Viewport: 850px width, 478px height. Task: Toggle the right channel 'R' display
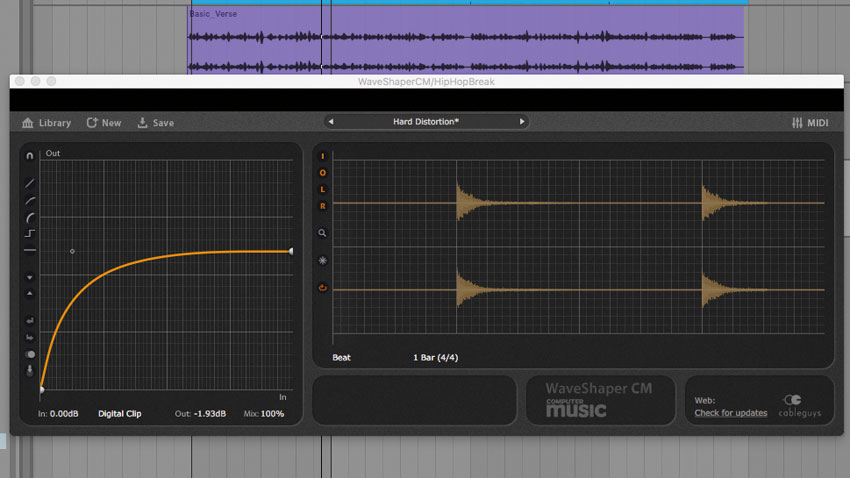coord(323,206)
